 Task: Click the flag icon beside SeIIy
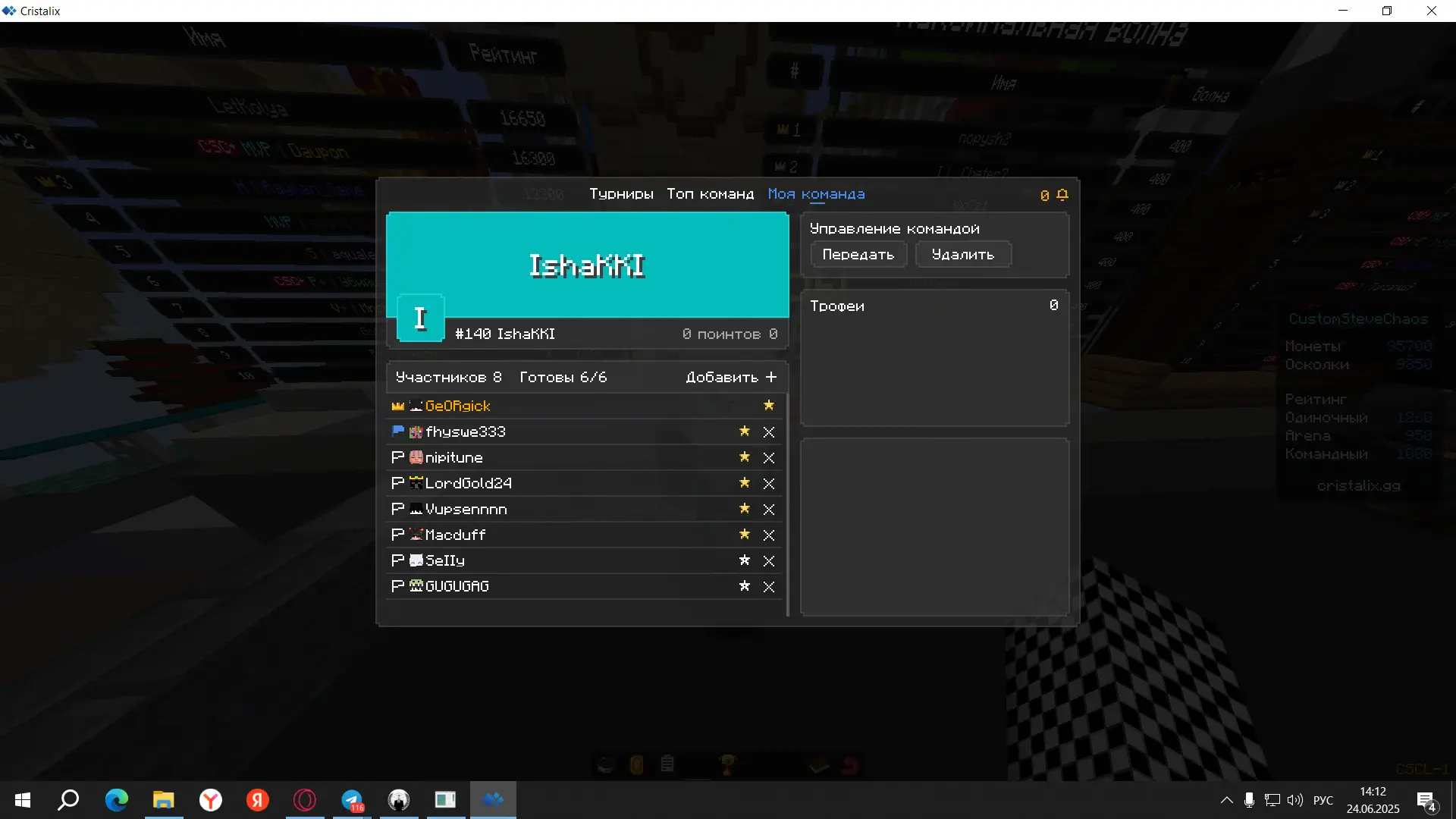click(398, 560)
